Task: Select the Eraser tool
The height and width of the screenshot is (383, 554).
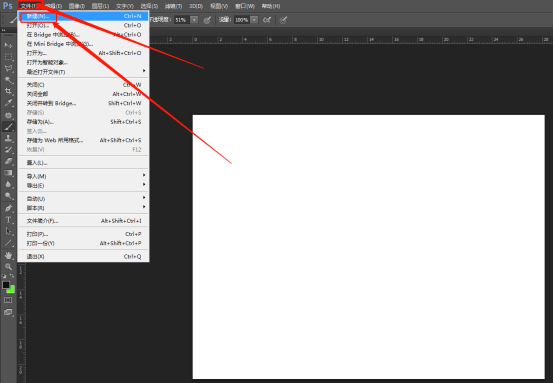Action: (8, 161)
